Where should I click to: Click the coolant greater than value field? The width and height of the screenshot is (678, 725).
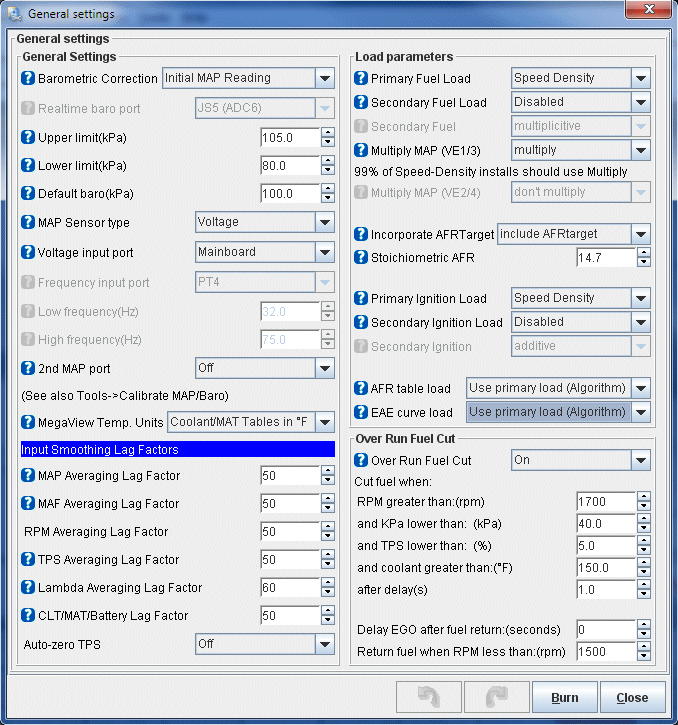[606, 568]
